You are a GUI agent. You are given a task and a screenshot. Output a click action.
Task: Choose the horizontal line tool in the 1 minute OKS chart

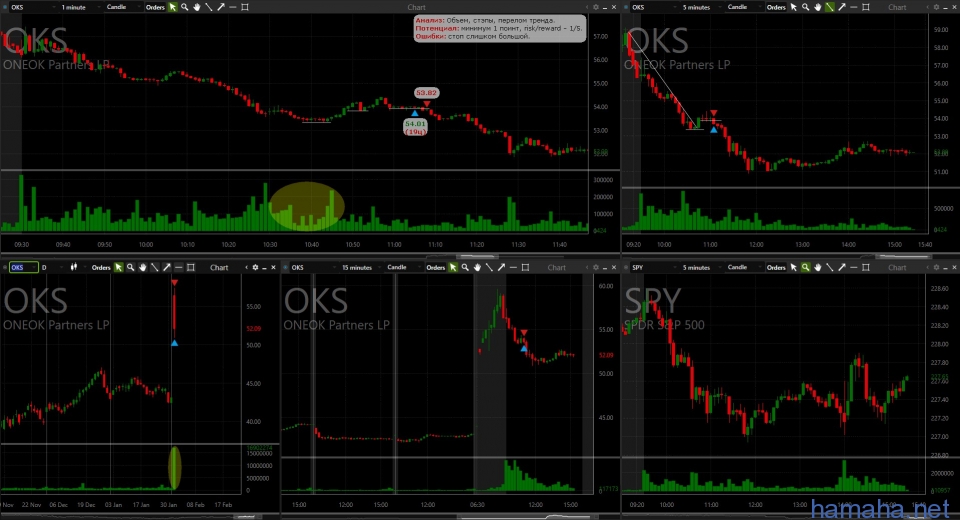point(233,7)
